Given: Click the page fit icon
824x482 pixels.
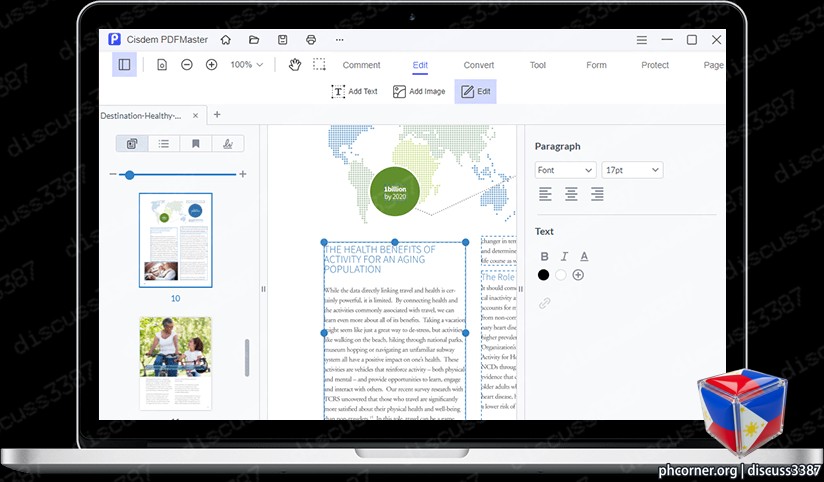Looking at the screenshot, I should [162, 65].
